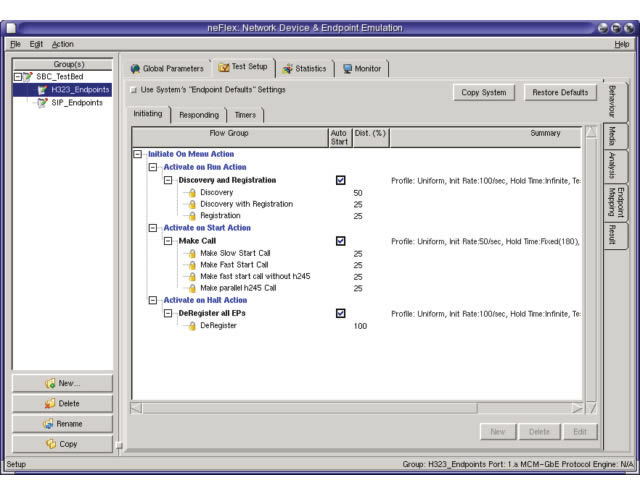This screenshot has width=640, height=496.
Task: Click the Flow Group column header
Action: (x=229, y=137)
